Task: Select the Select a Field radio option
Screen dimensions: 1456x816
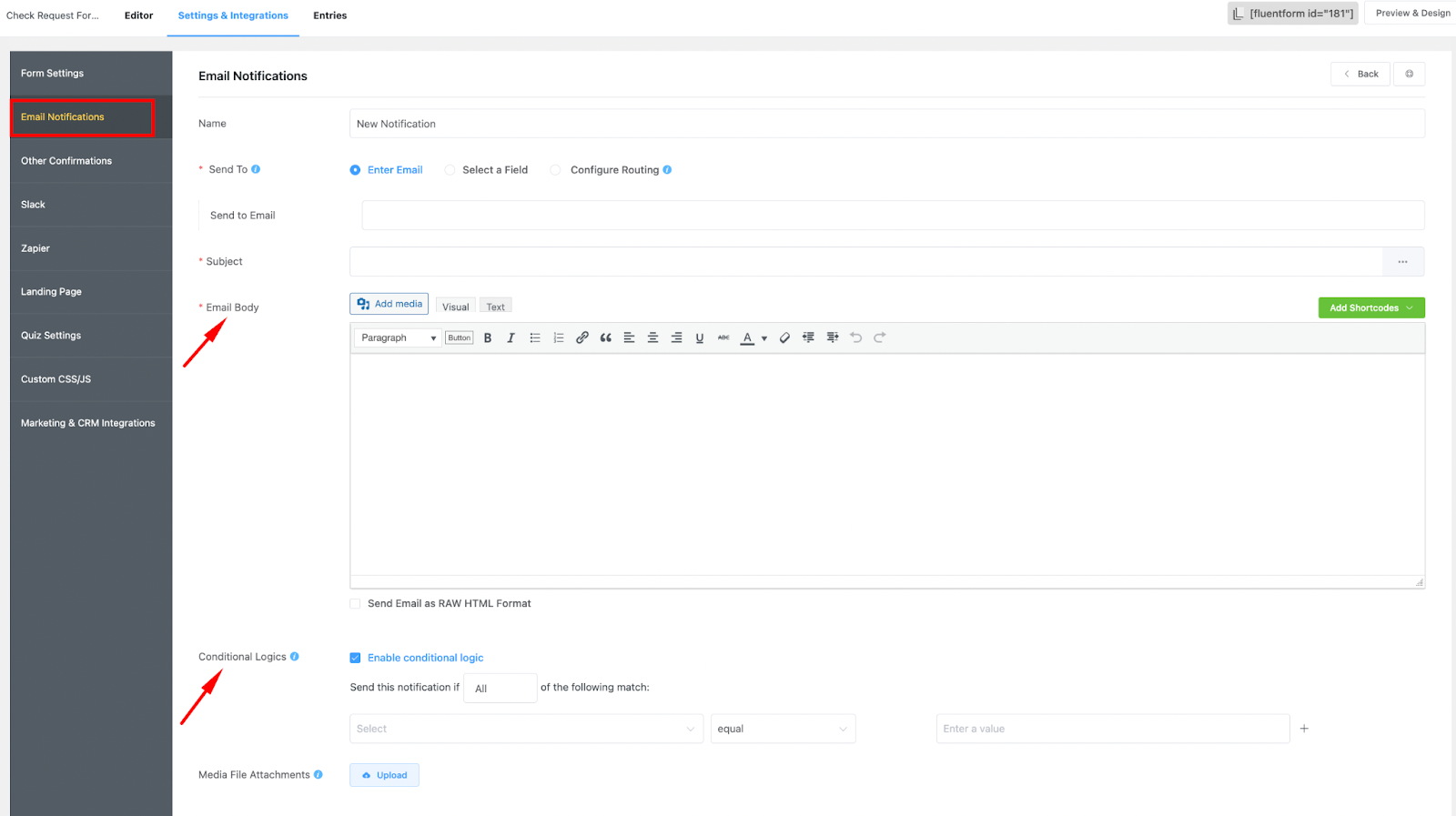Action: pos(450,170)
